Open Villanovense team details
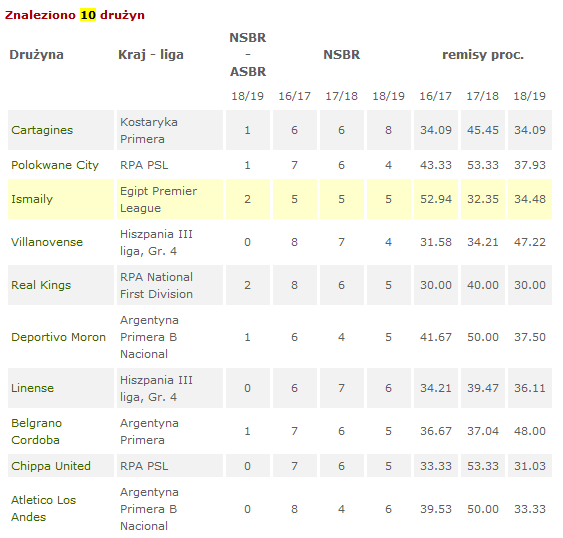The width and height of the screenshot is (563, 538). coord(47,242)
